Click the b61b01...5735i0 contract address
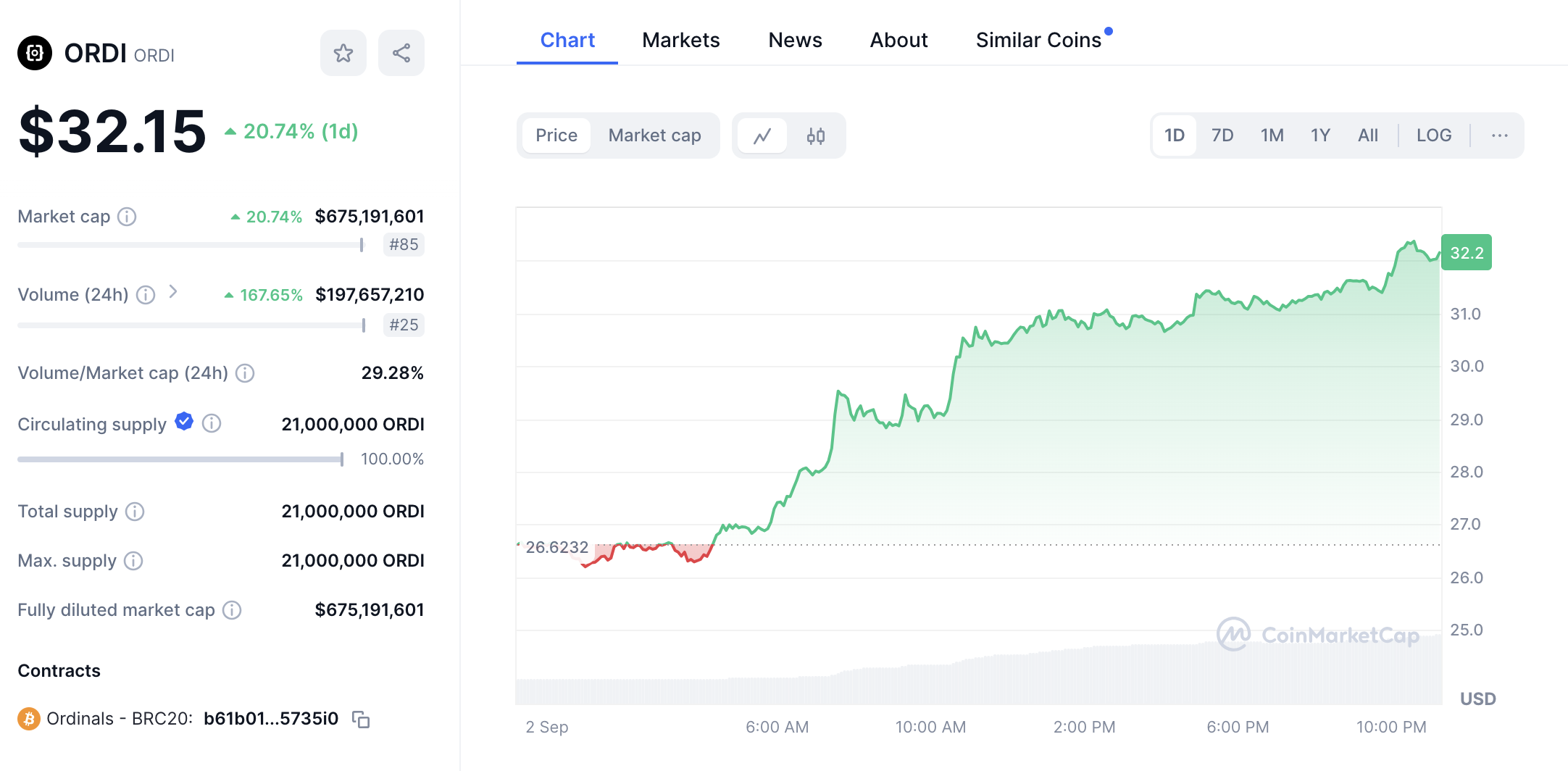Image resolution: width=1568 pixels, height=771 pixels. point(271,719)
